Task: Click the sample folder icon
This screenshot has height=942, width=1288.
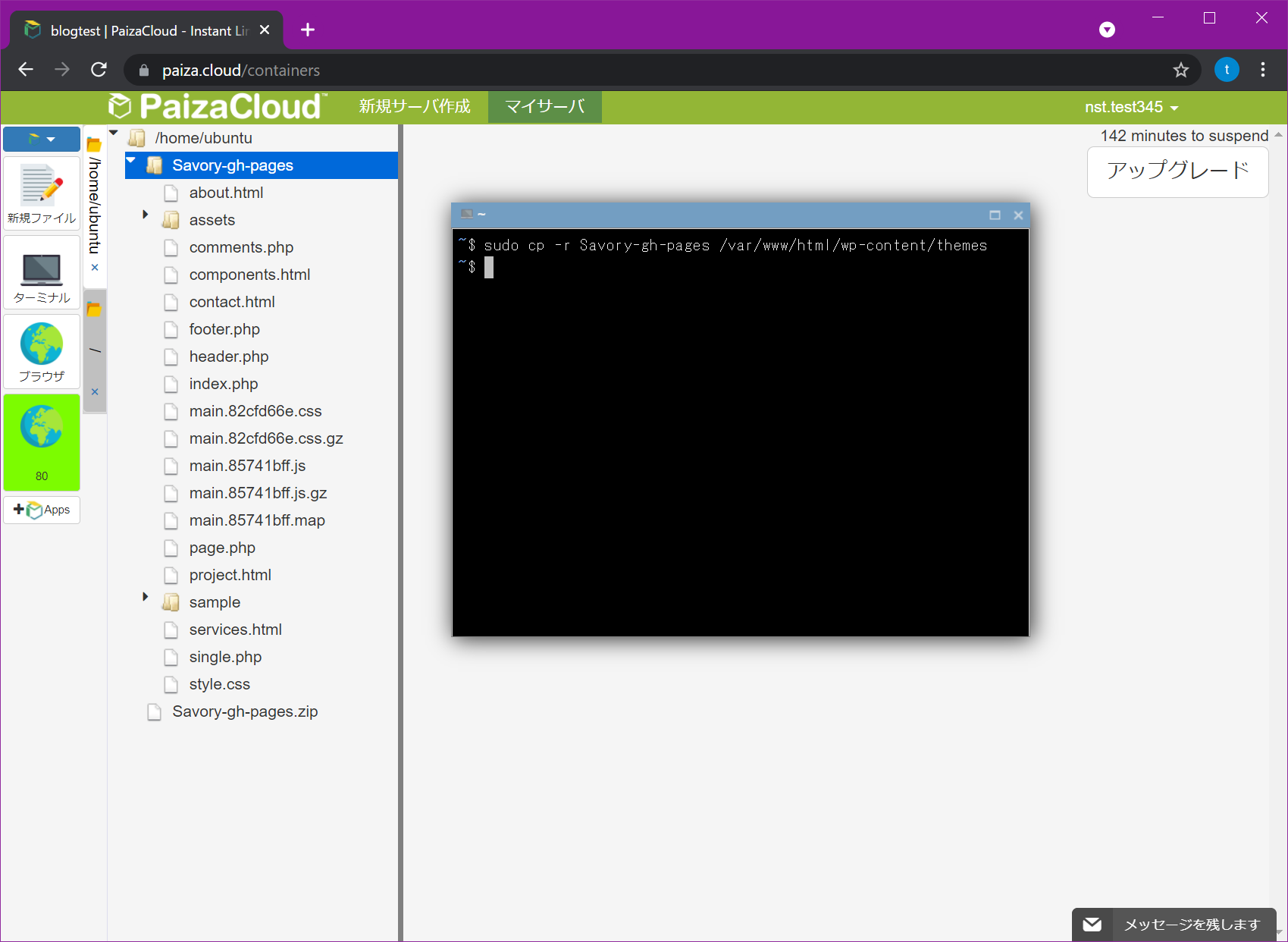Action: point(171,603)
